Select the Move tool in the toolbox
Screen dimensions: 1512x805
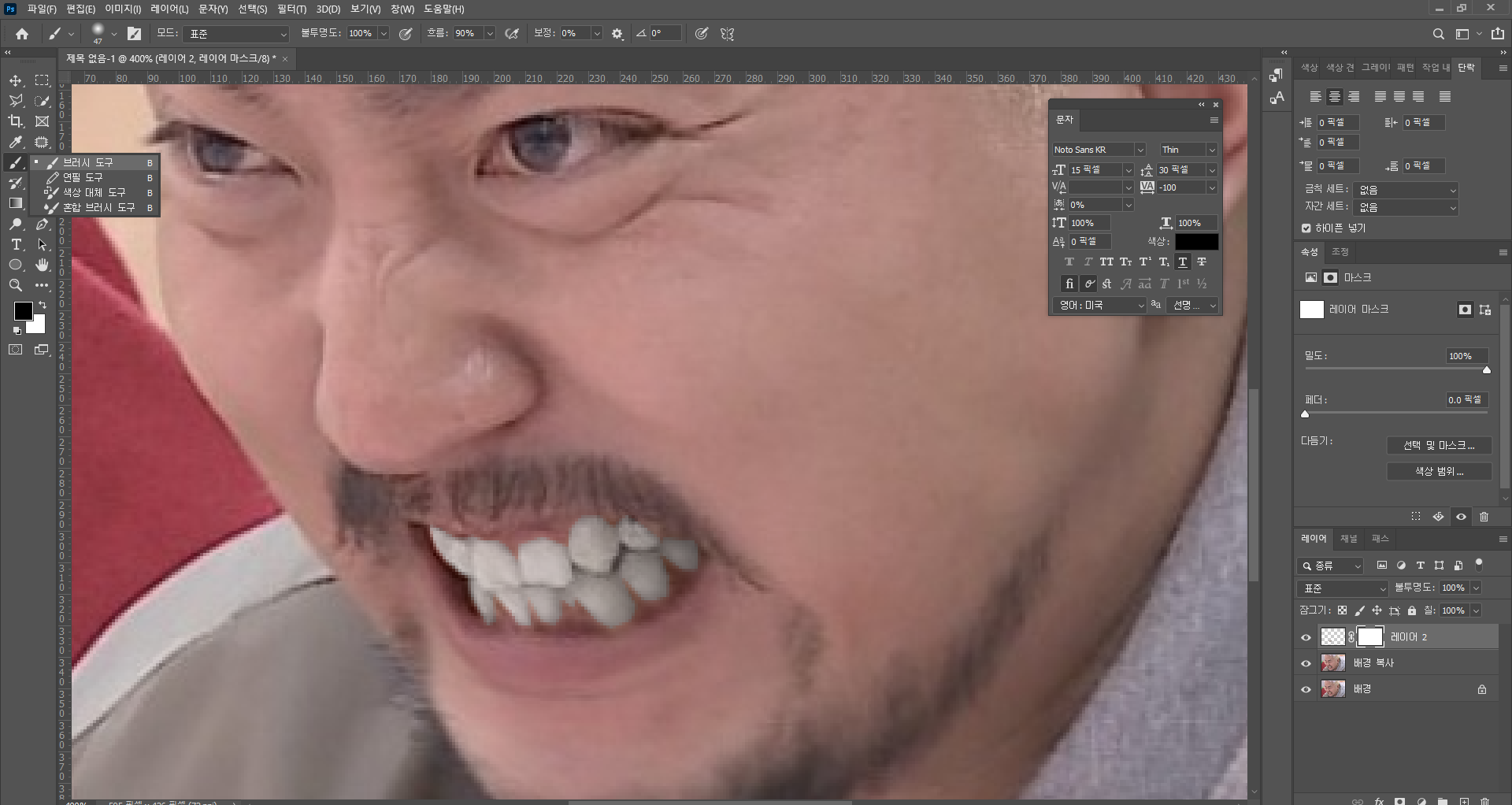(x=16, y=80)
